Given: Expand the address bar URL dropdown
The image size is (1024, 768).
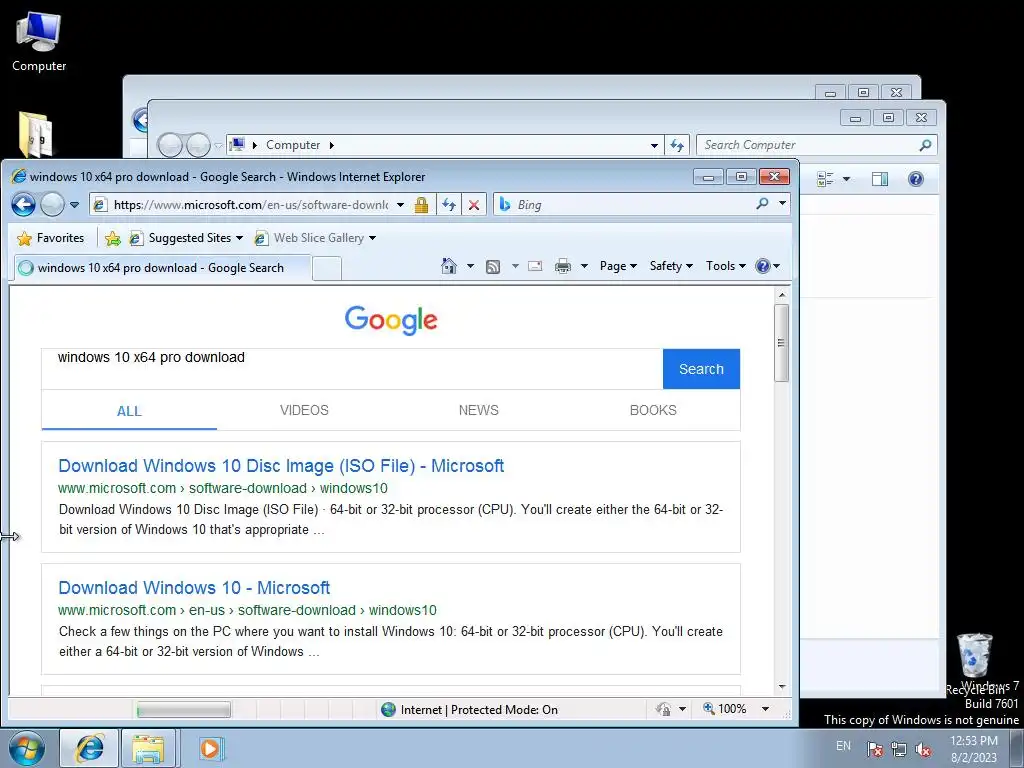Looking at the screenshot, I should 400,204.
